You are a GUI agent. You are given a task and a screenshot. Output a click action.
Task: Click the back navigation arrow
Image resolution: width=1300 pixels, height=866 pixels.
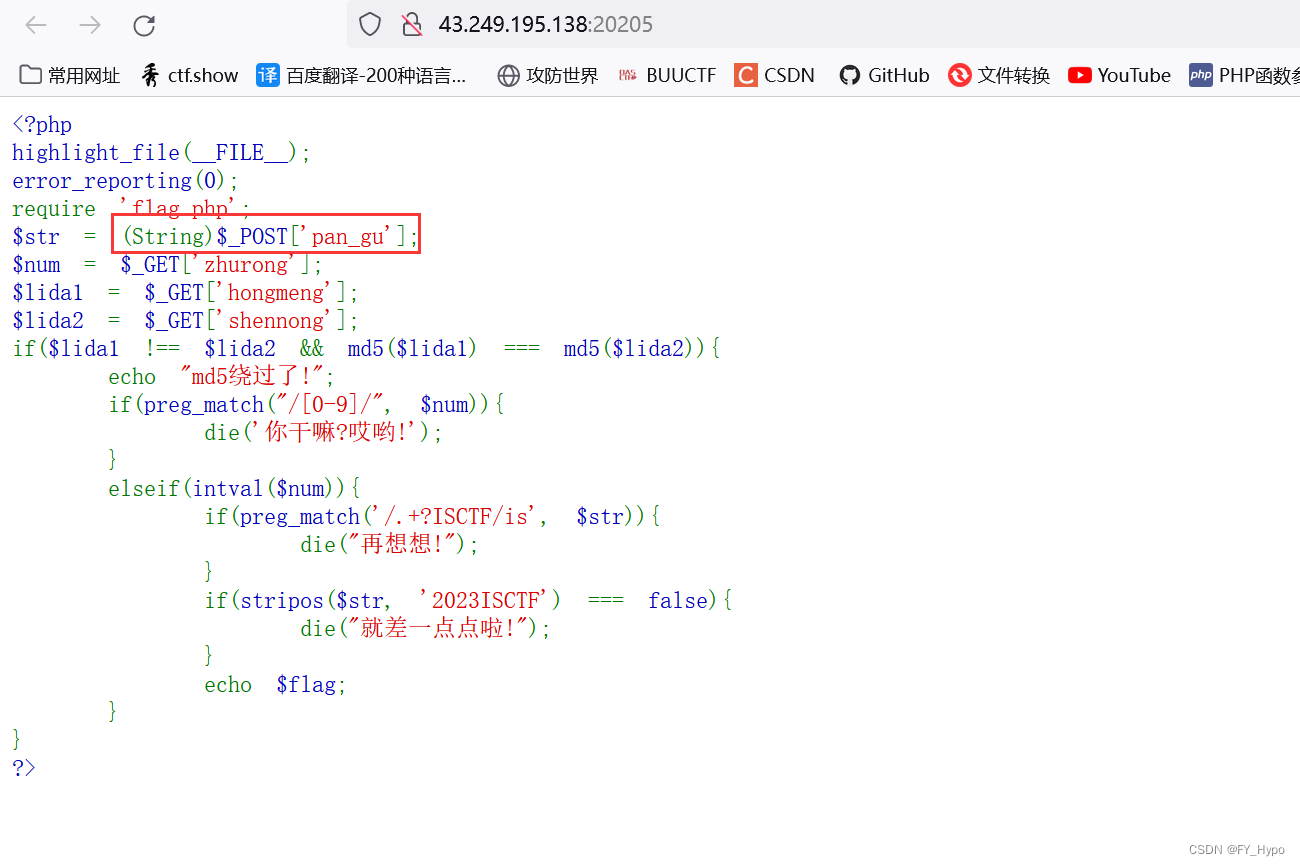coord(36,25)
